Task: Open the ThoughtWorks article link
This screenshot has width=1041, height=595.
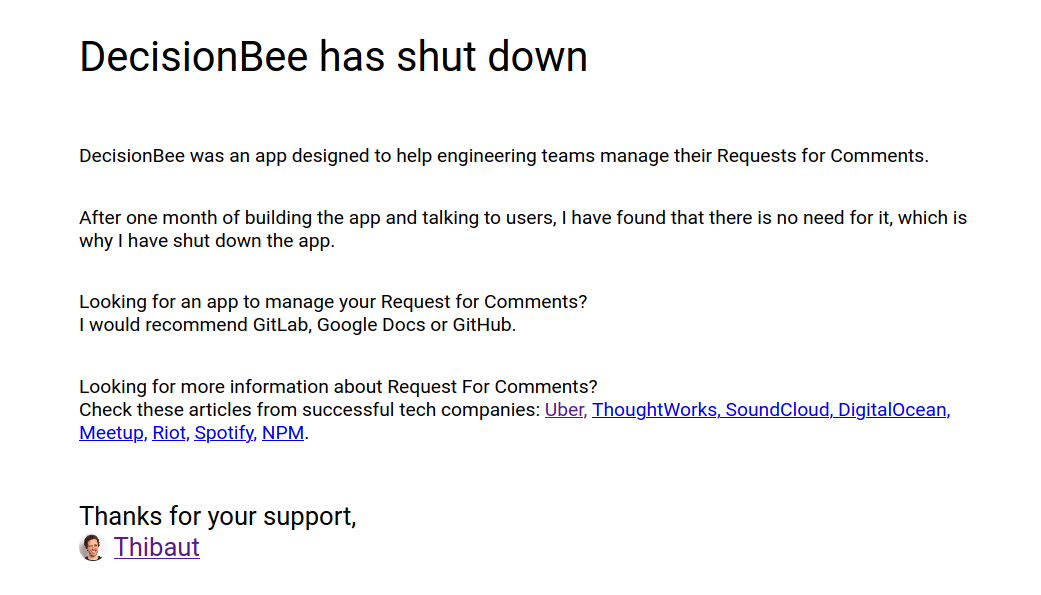Action: pyautogui.click(x=655, y=410)
